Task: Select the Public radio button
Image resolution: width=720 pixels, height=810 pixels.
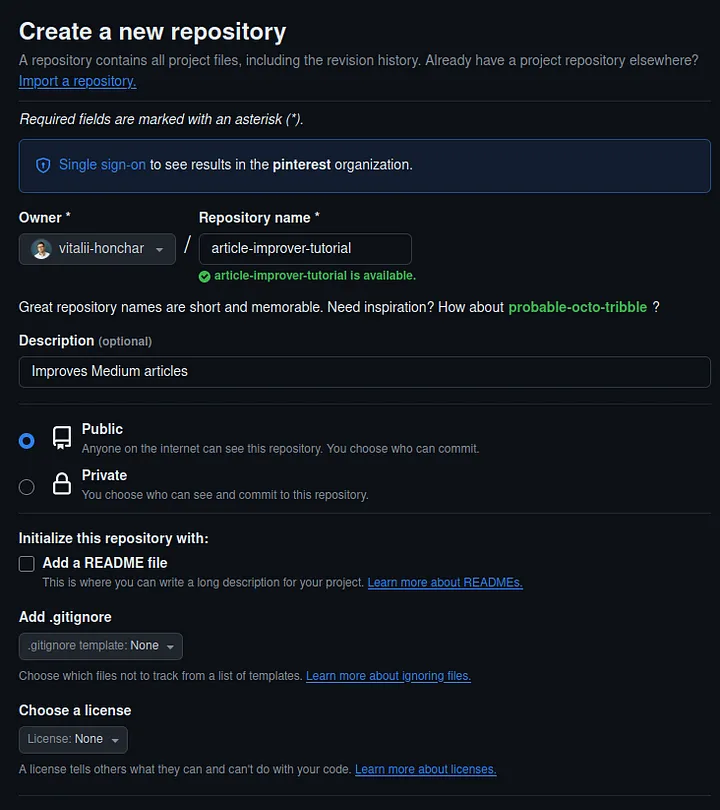Action: coord(27,440)
